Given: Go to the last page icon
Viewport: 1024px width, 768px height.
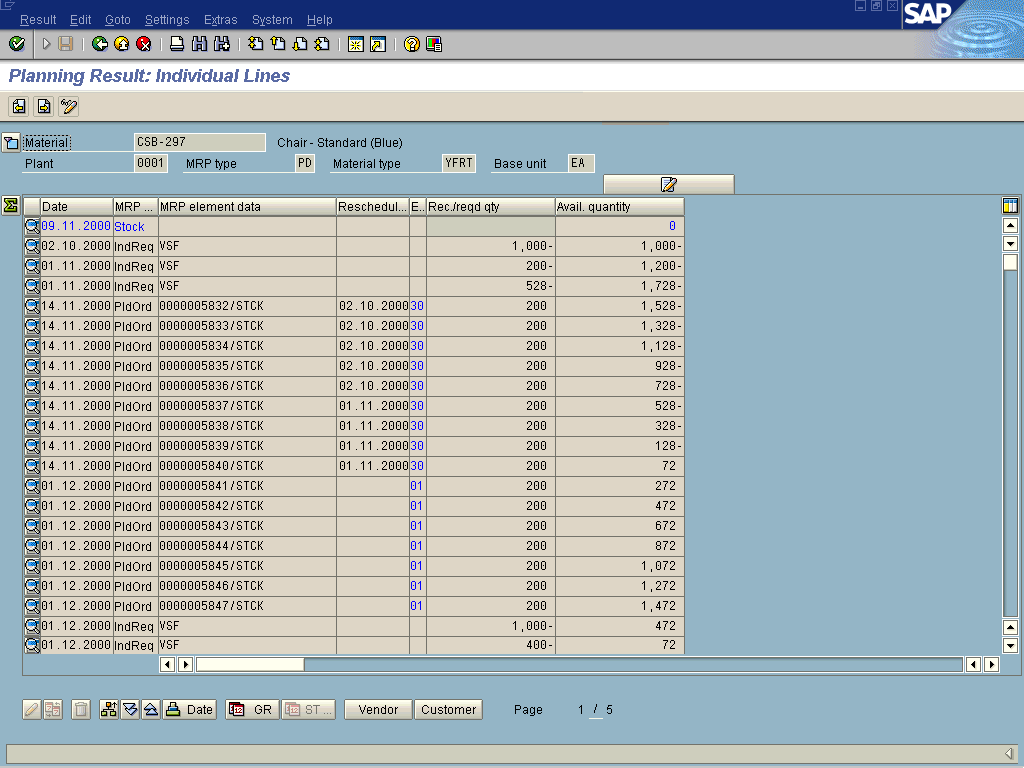Looking at the screenshot, I should pos(323,44).
